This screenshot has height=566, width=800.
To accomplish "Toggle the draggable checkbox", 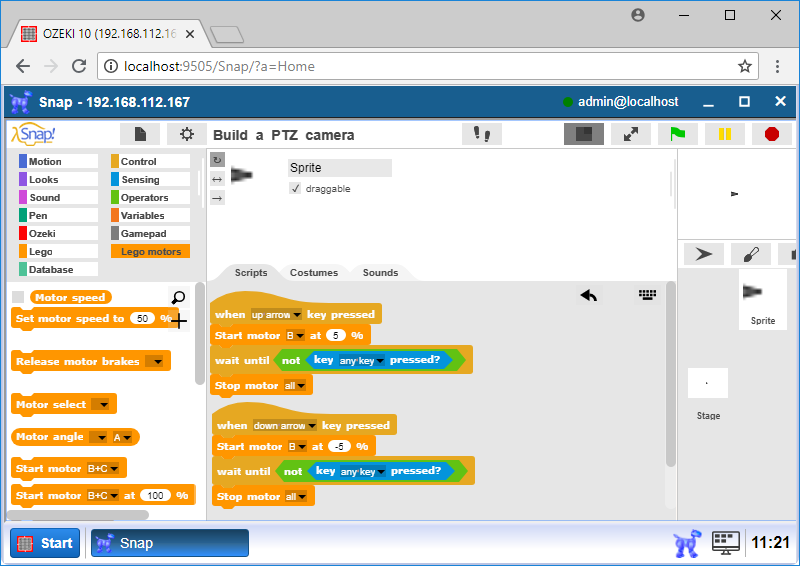I will pyautogui.click(x=295, y=188).
